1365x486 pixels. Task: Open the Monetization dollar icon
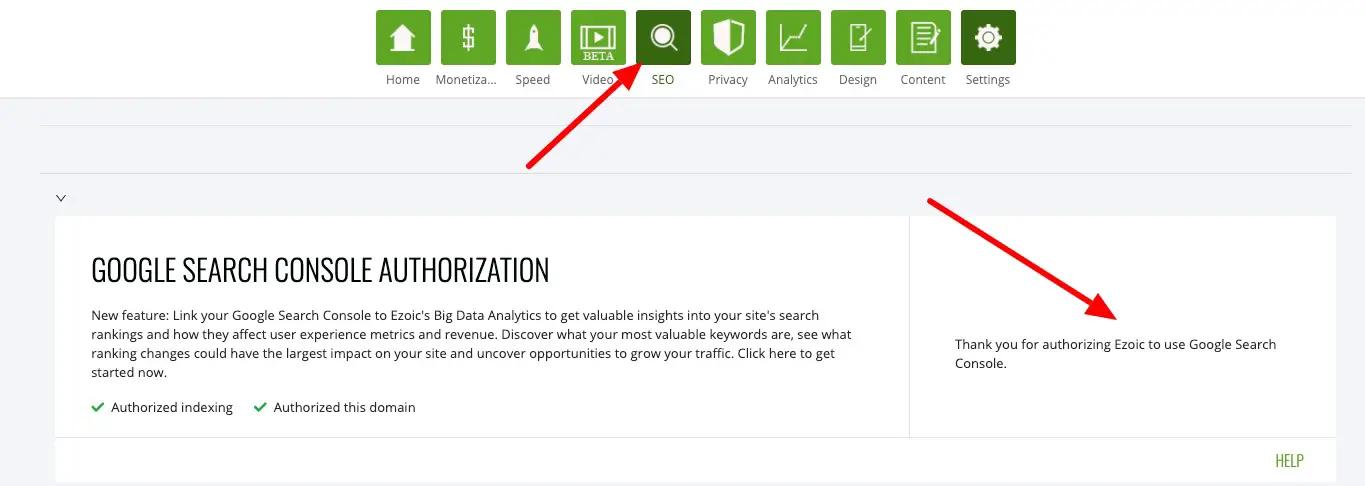tap(468, 38)
